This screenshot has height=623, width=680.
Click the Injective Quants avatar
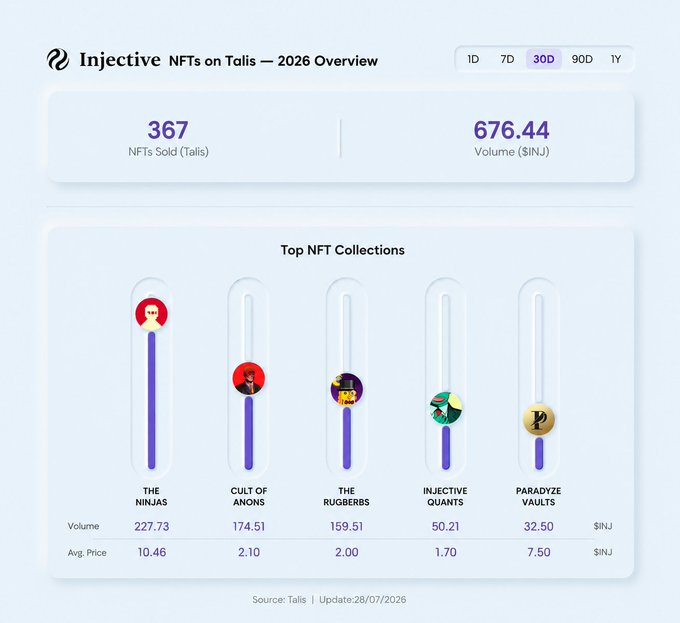pyautogui.click(x=445, y=408)
